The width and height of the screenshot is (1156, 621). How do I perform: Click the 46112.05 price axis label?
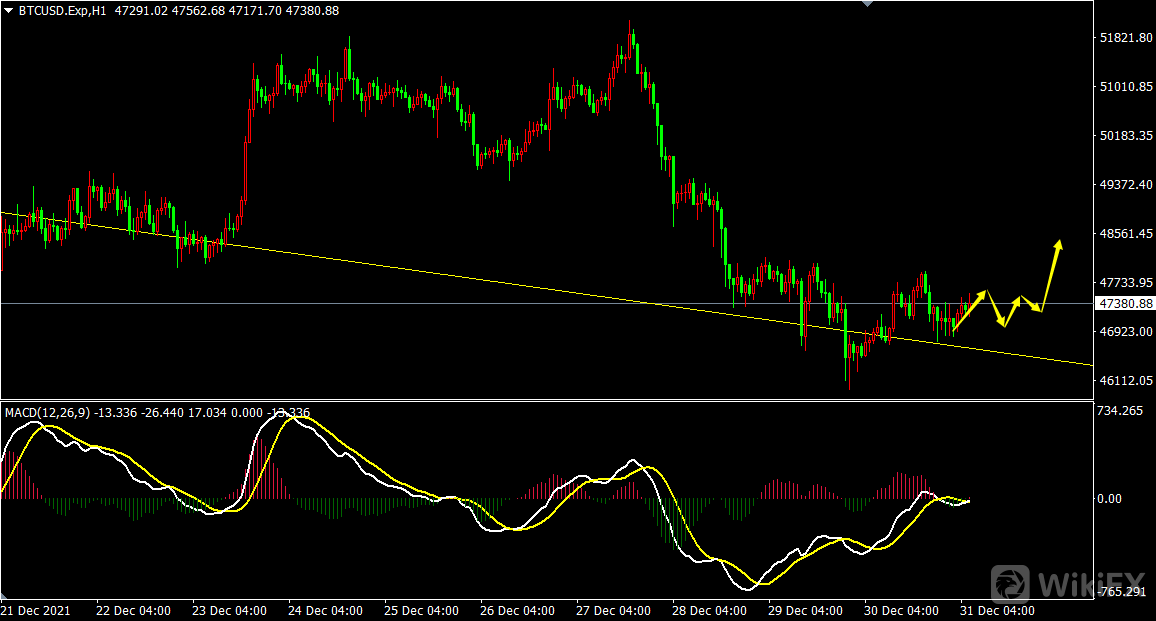(x=1126, y=380)
